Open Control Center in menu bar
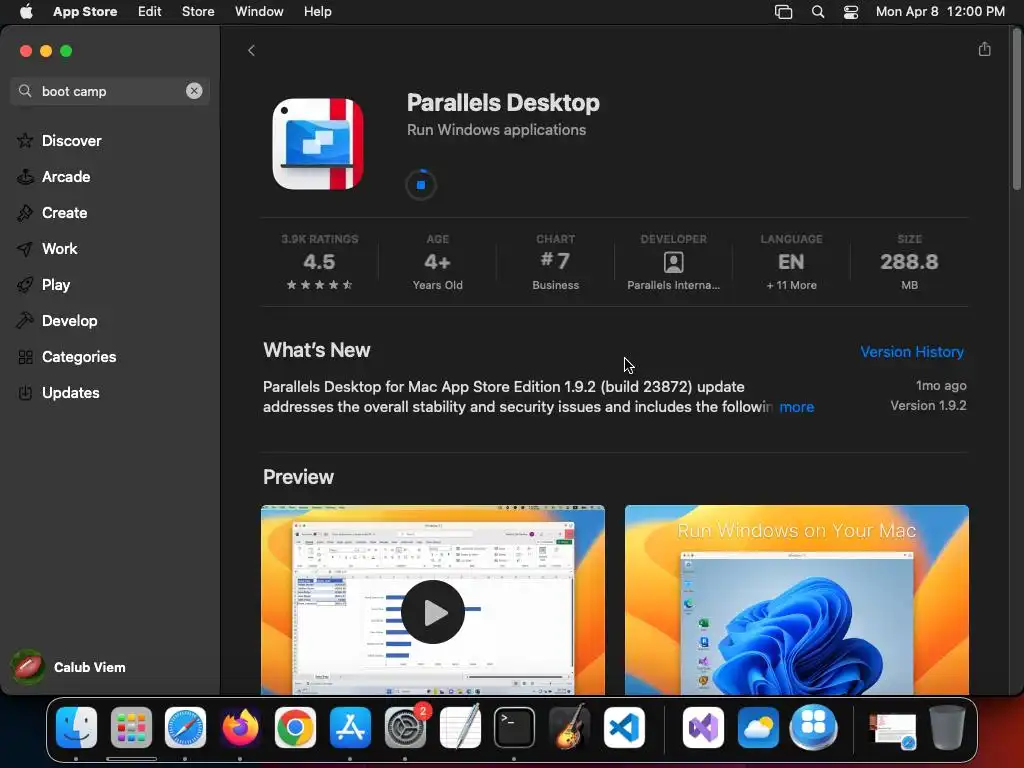 (851, 12)
